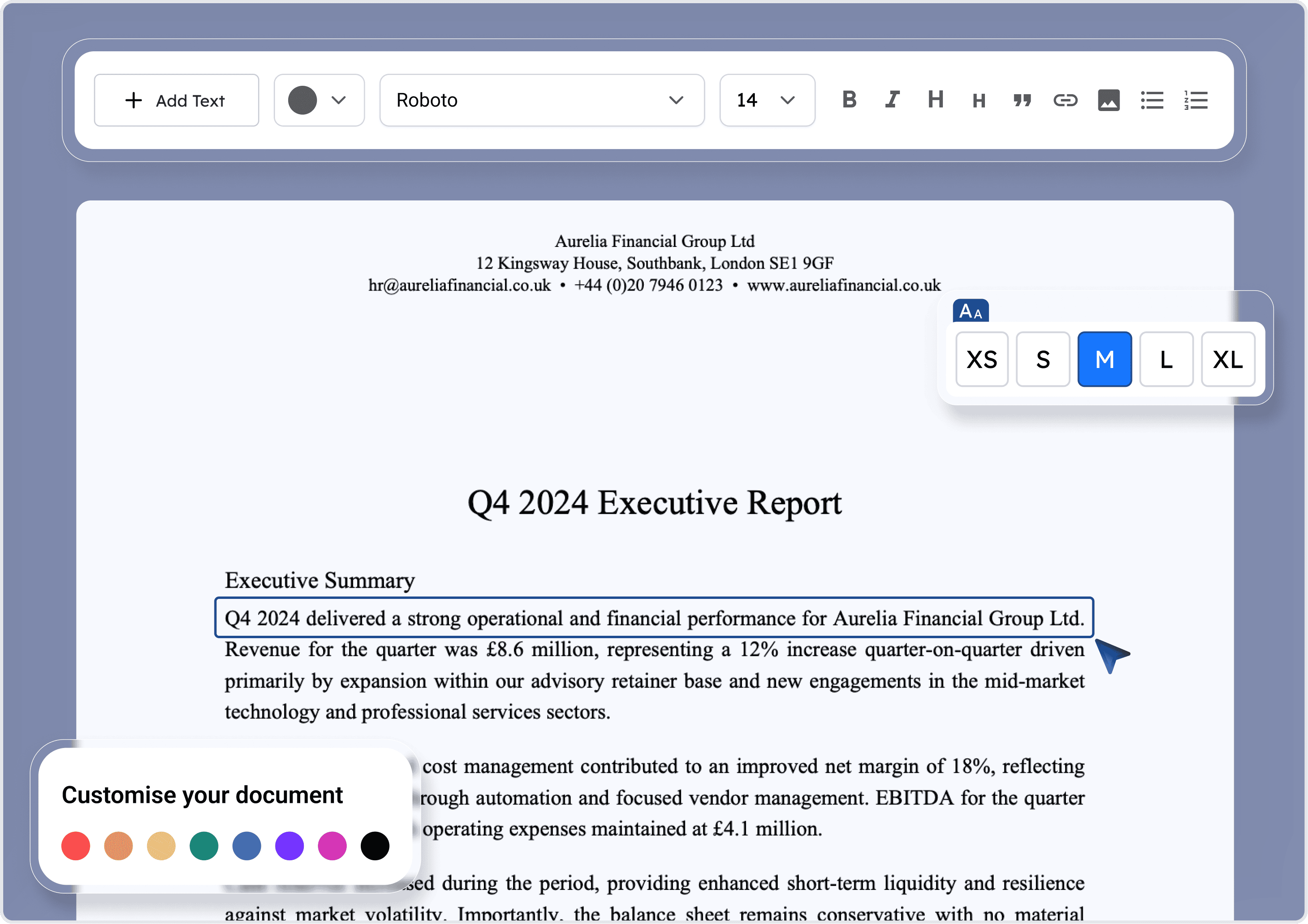1308x924 pixels.
Task: Select XS text size option
Action: point(982,360)
